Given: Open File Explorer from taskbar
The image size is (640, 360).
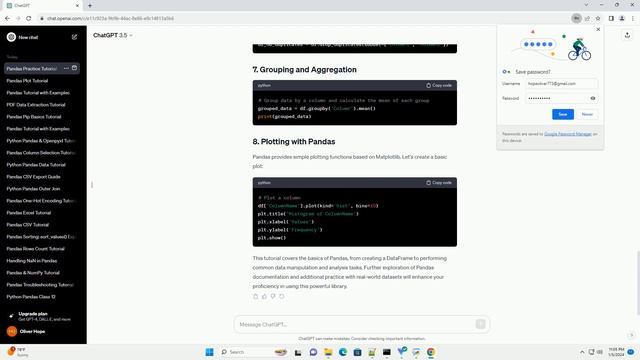Looking at the screenshot, I should click(x=328, y=352).
